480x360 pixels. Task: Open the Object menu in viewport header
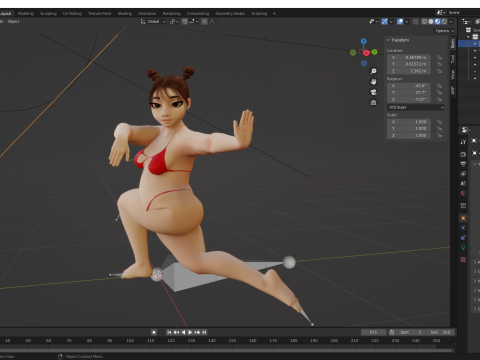(14, 22)
